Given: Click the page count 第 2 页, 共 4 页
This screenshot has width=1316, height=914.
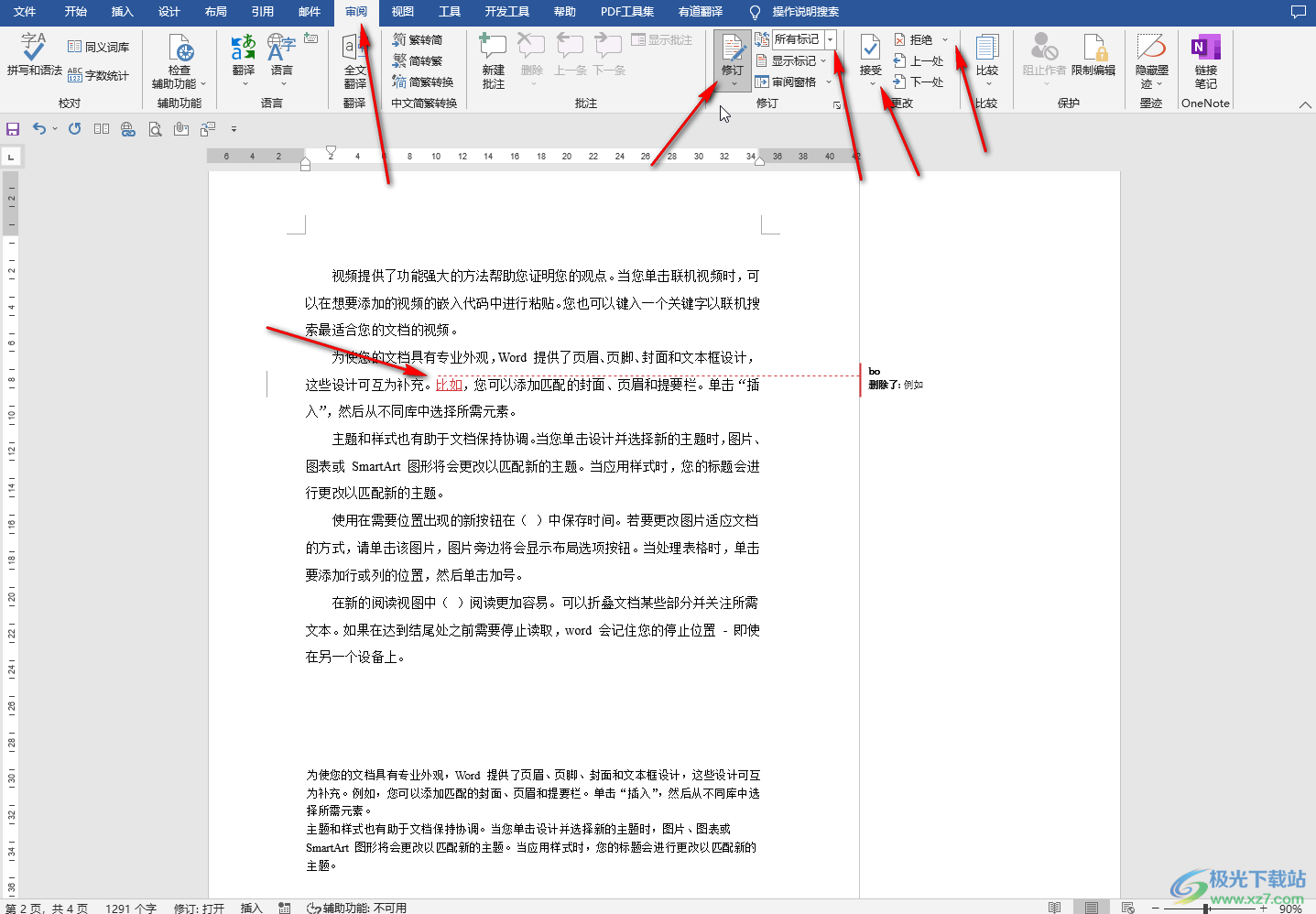Looking at the screenshot, I should click(47, 908).
